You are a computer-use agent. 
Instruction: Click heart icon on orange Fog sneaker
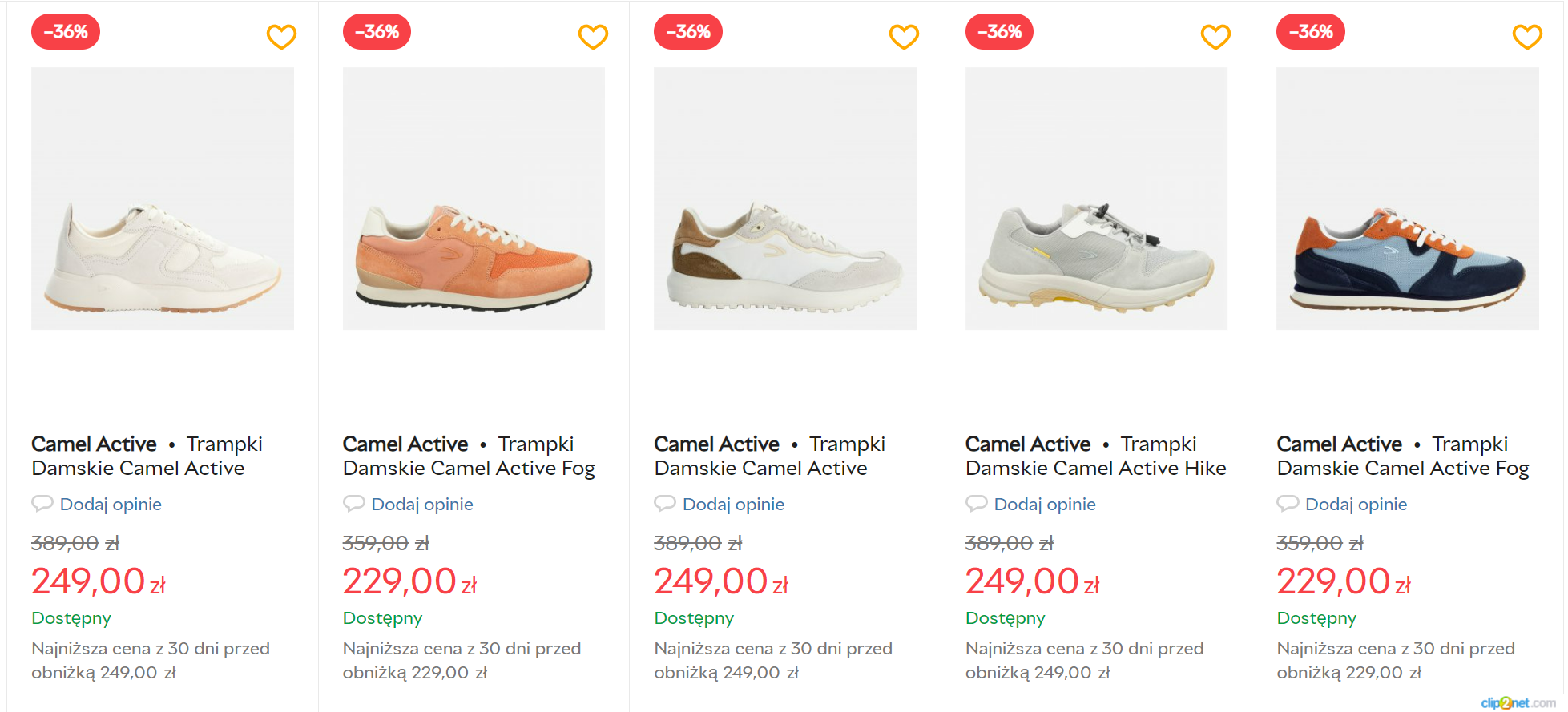(593, 37)
